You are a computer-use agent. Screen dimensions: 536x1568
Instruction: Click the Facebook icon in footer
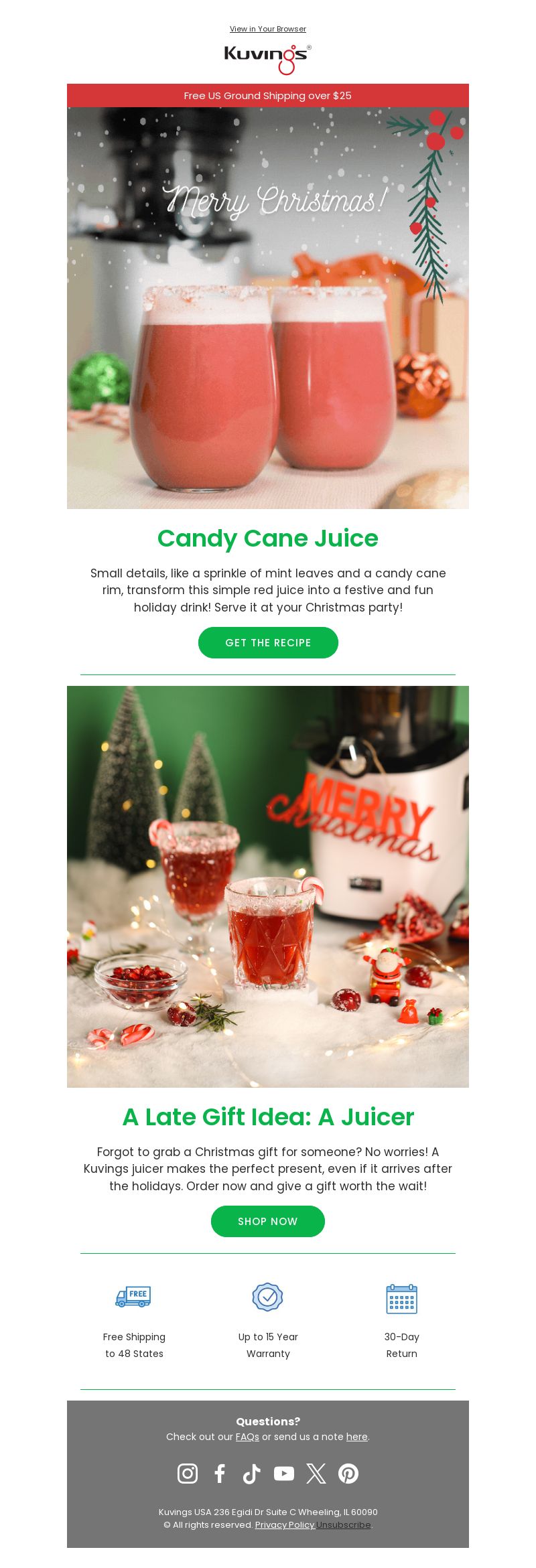pos(220,1474)
